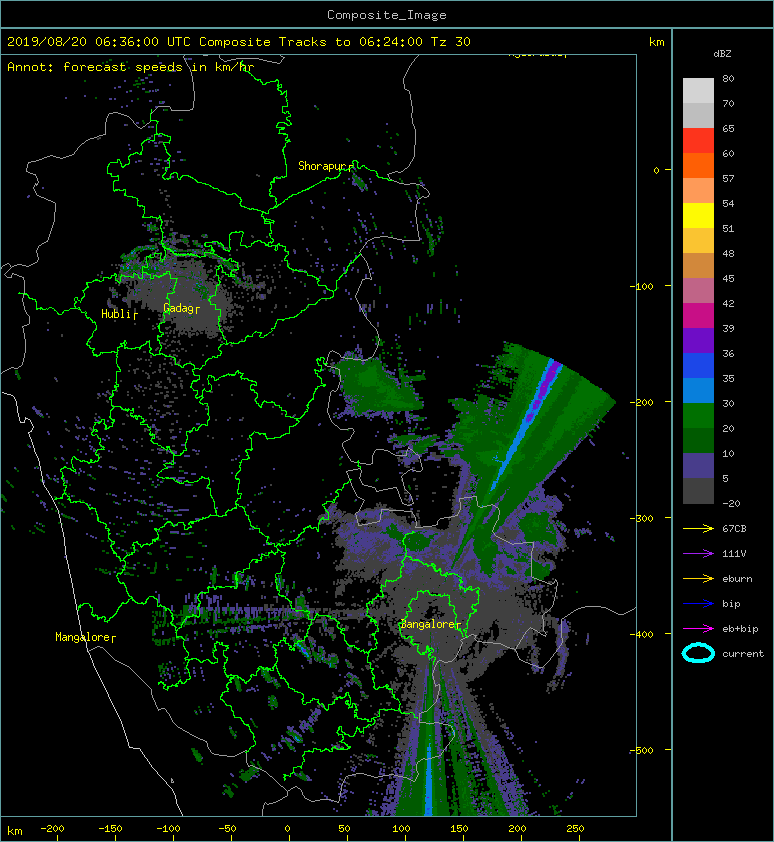Click the Composite_Image title text
This screenshot has height=842, width=774.
coord(387,15)
